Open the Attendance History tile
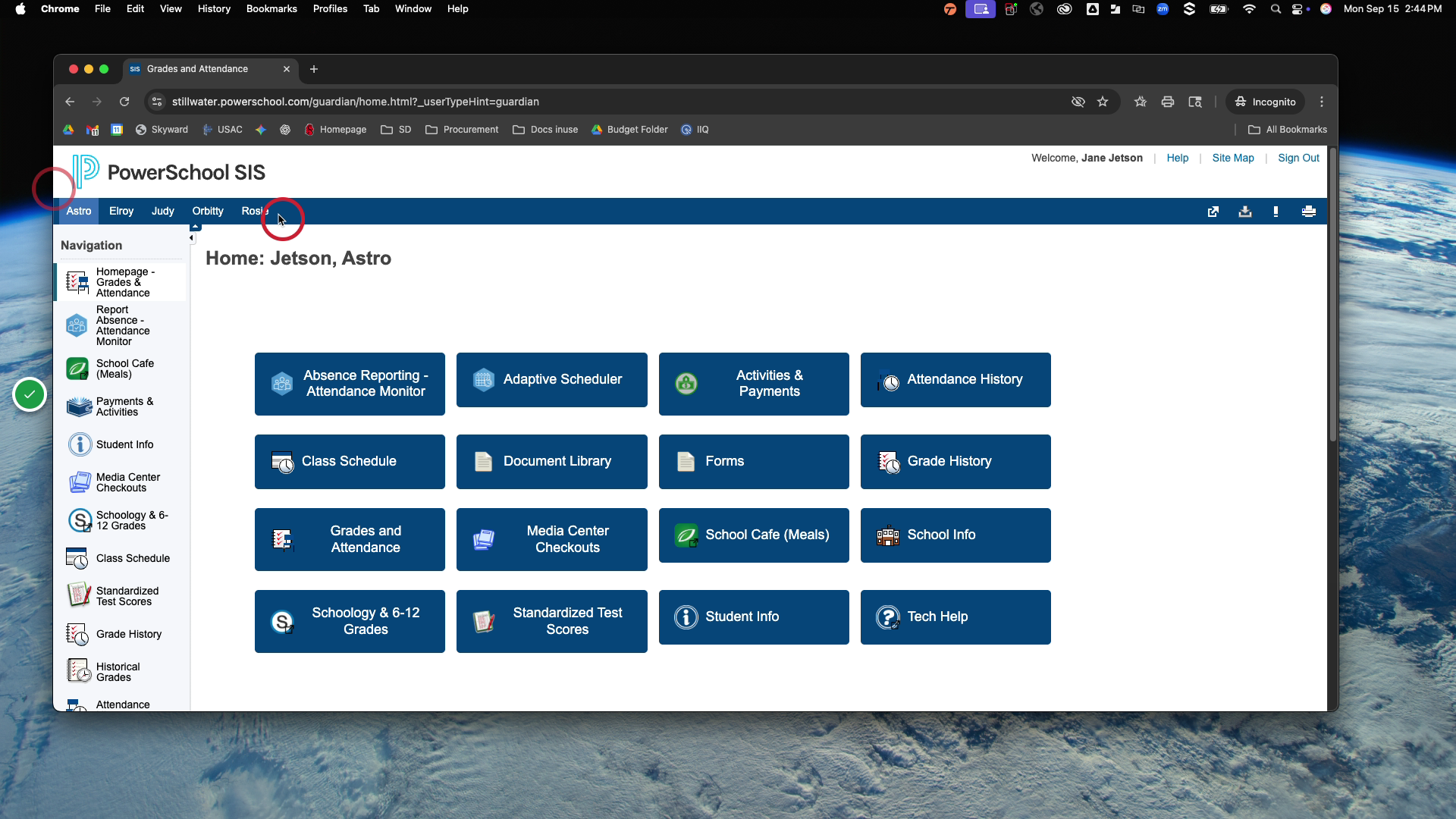This screenshot has height=819, width=1456. 955,380
